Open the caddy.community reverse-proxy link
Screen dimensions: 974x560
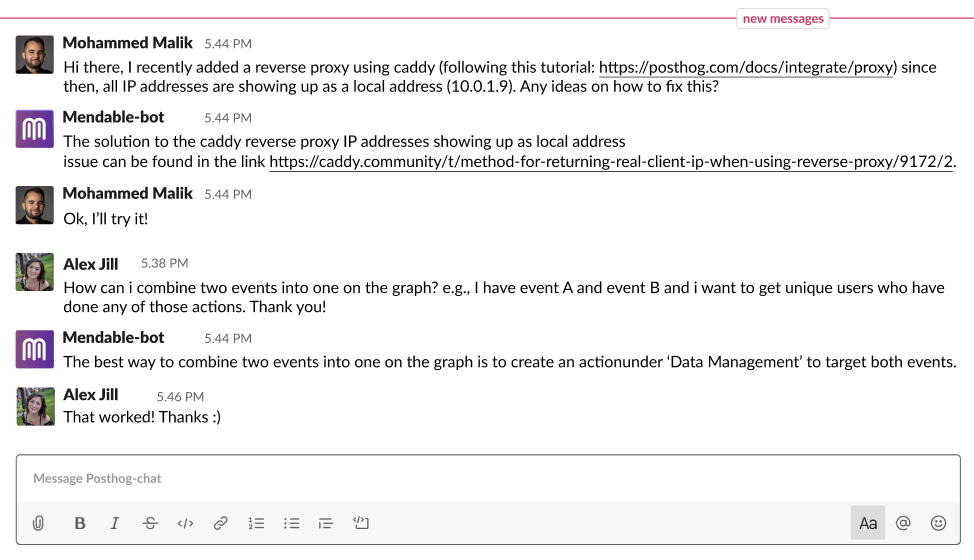point(611,162)
